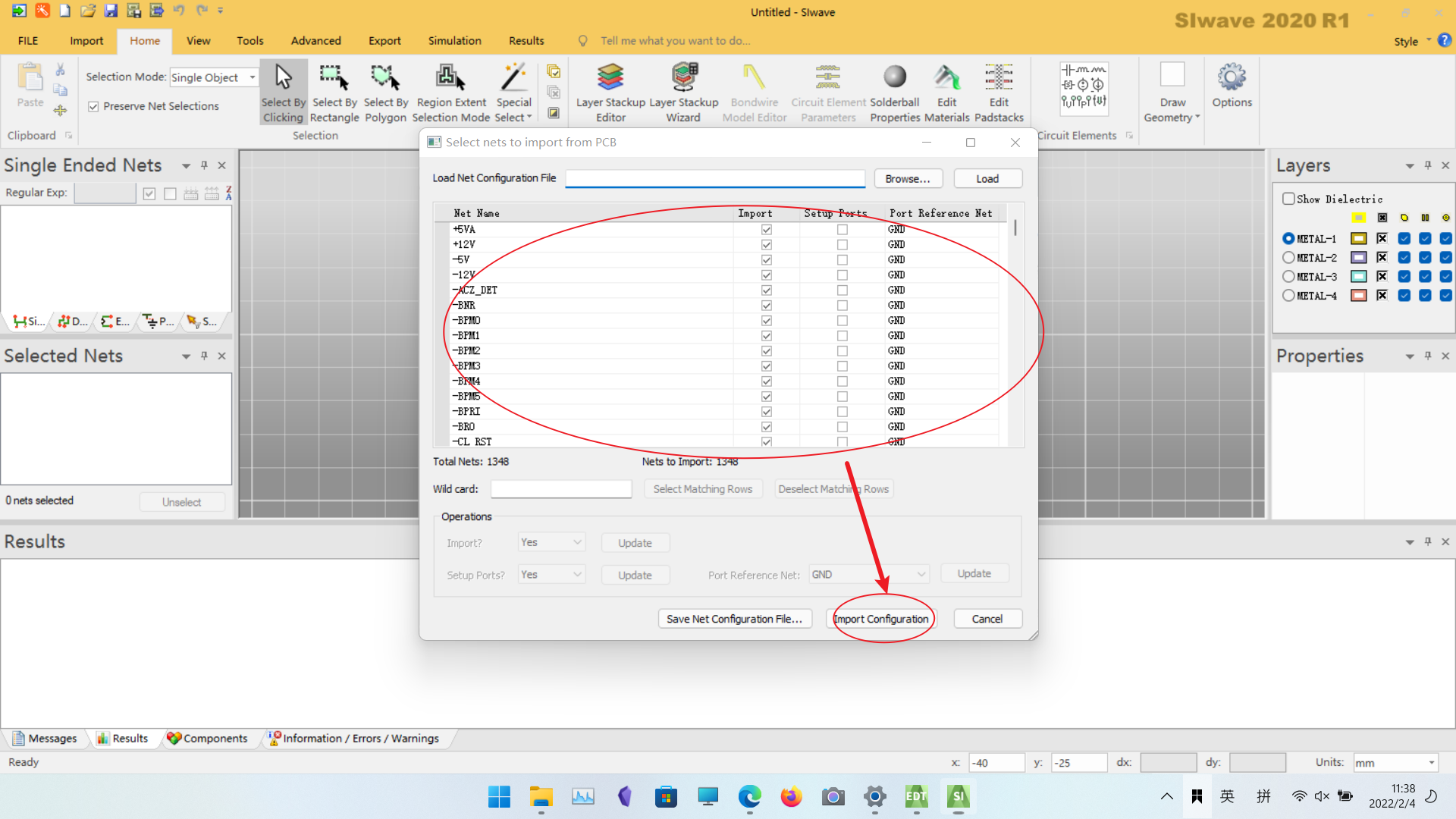
Task: Expand the Port Reference Net dropdown
Action: pyautogui.click(x=921, y=575)
